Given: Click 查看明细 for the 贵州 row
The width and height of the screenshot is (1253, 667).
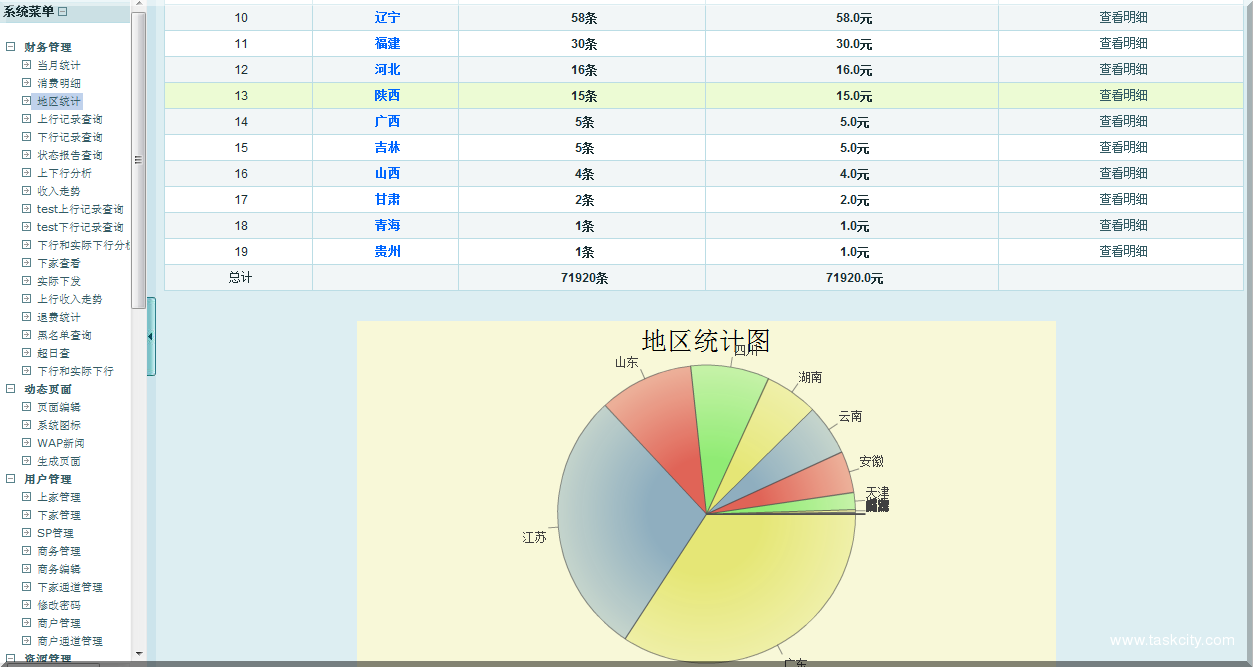Looking at the screenshot, I should [x=1123, y=252].
